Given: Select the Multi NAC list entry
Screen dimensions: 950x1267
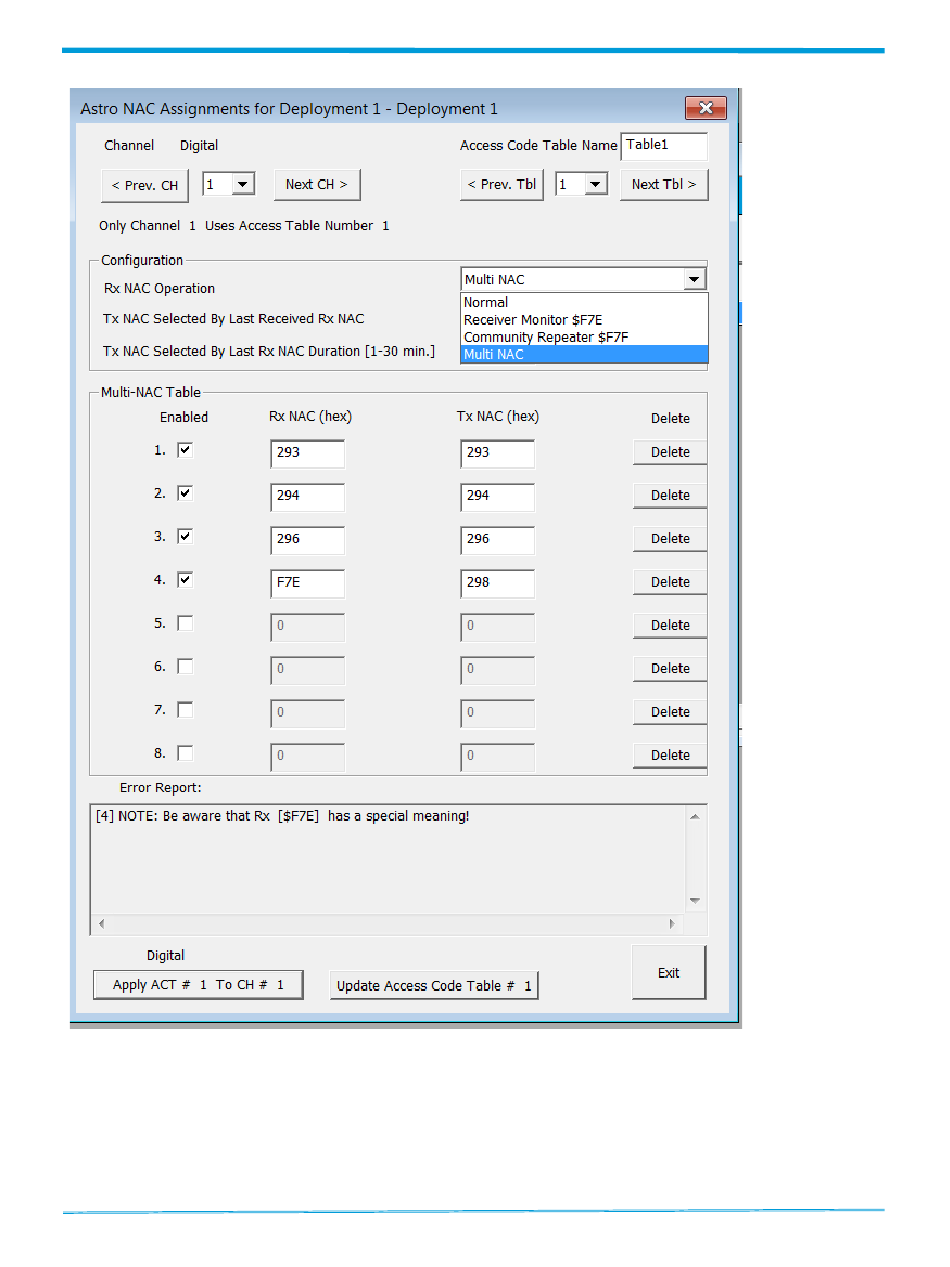Looking at the screenshot, I should tap(494, 354).
